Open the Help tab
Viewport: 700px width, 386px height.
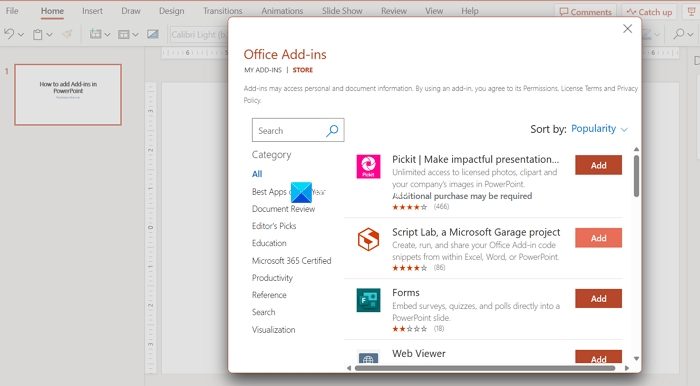(x=470, y=11)
